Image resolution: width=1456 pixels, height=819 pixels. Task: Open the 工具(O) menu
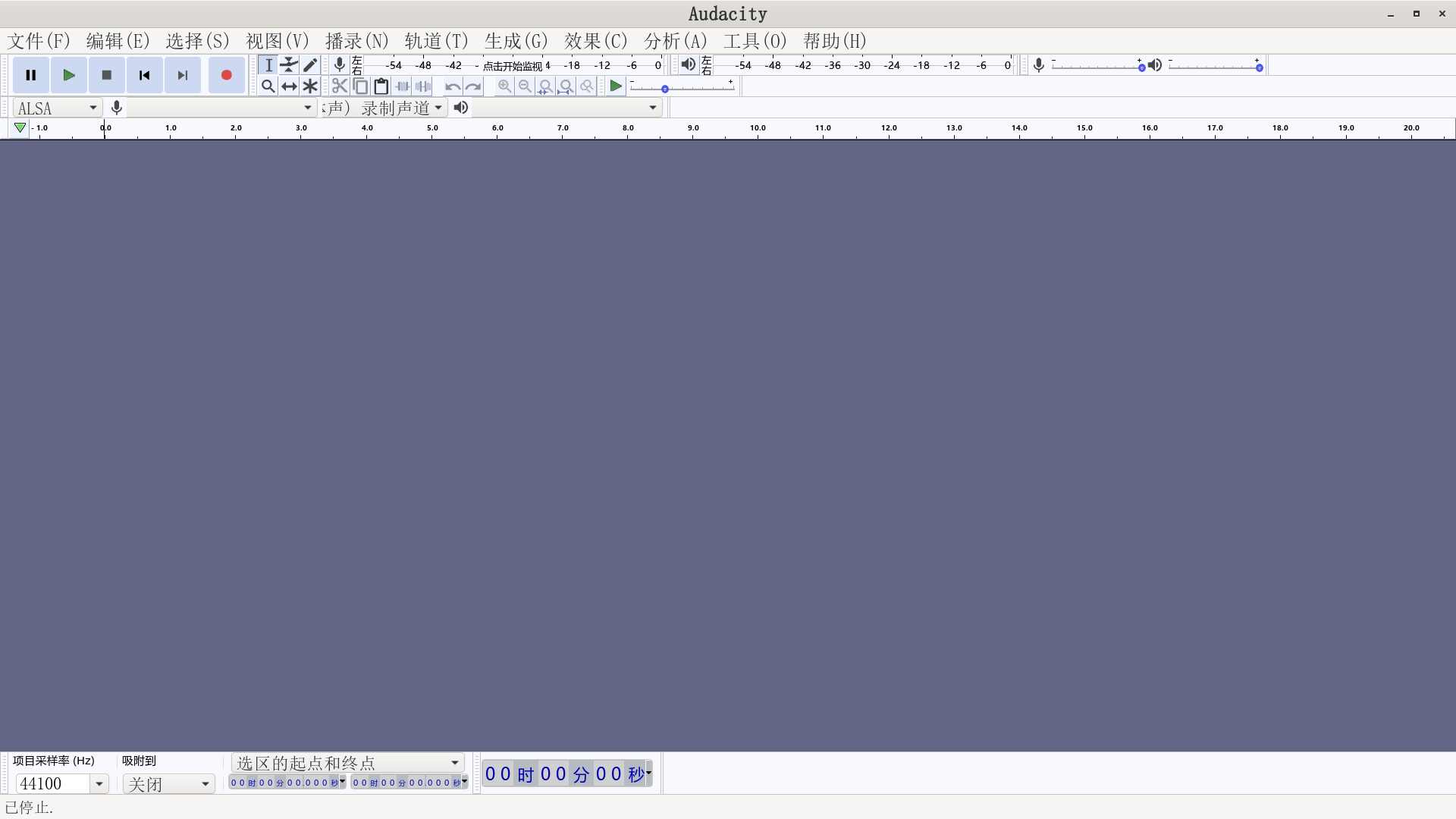coord(755,41)
